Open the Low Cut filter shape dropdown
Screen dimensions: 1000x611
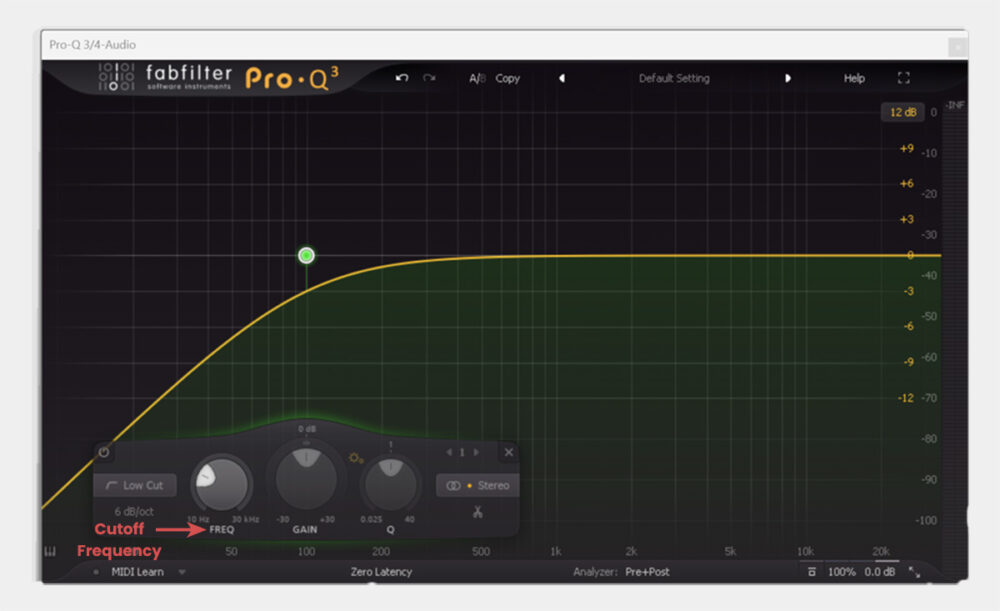click(134, 485)
